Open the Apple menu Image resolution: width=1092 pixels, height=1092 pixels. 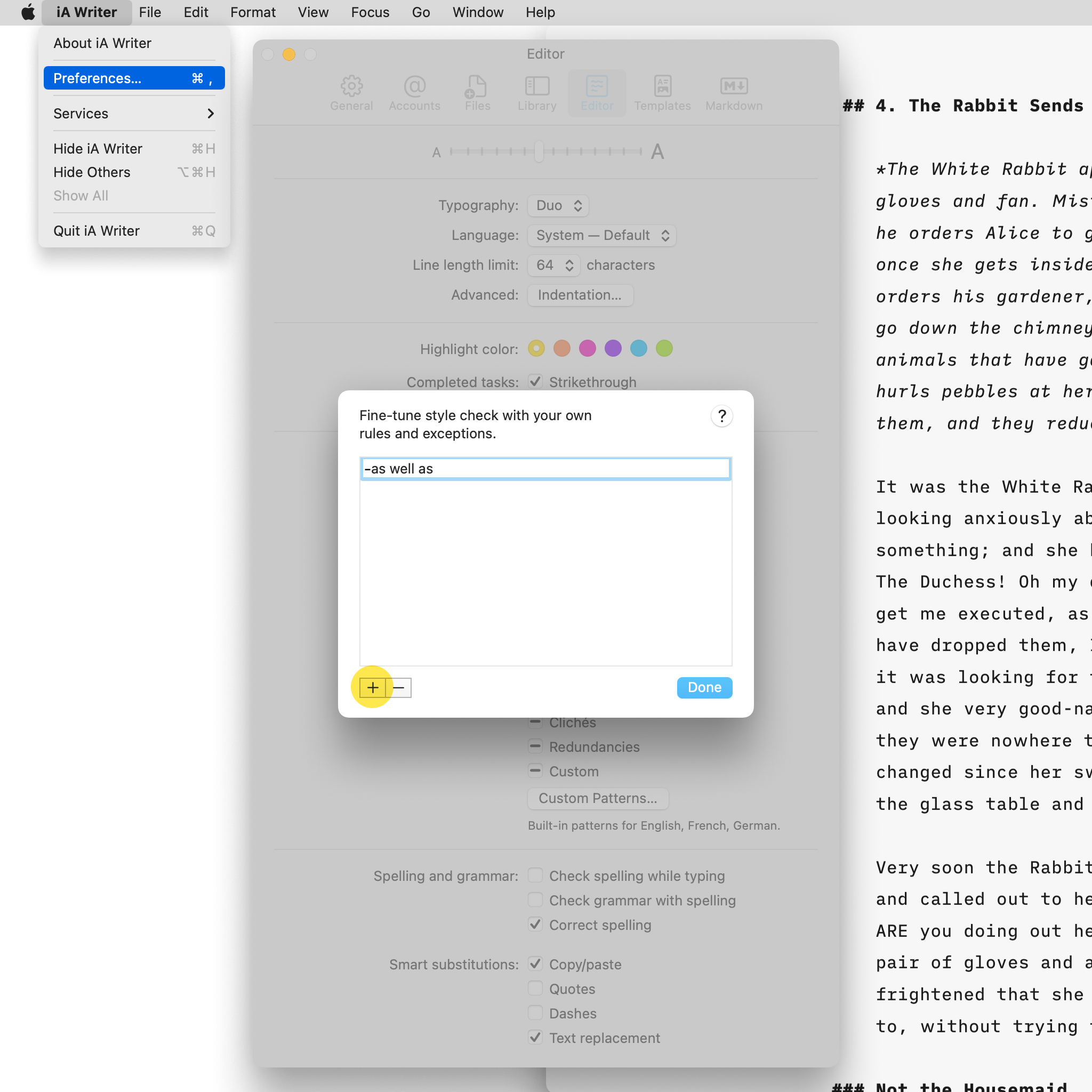tap(28, 12)
